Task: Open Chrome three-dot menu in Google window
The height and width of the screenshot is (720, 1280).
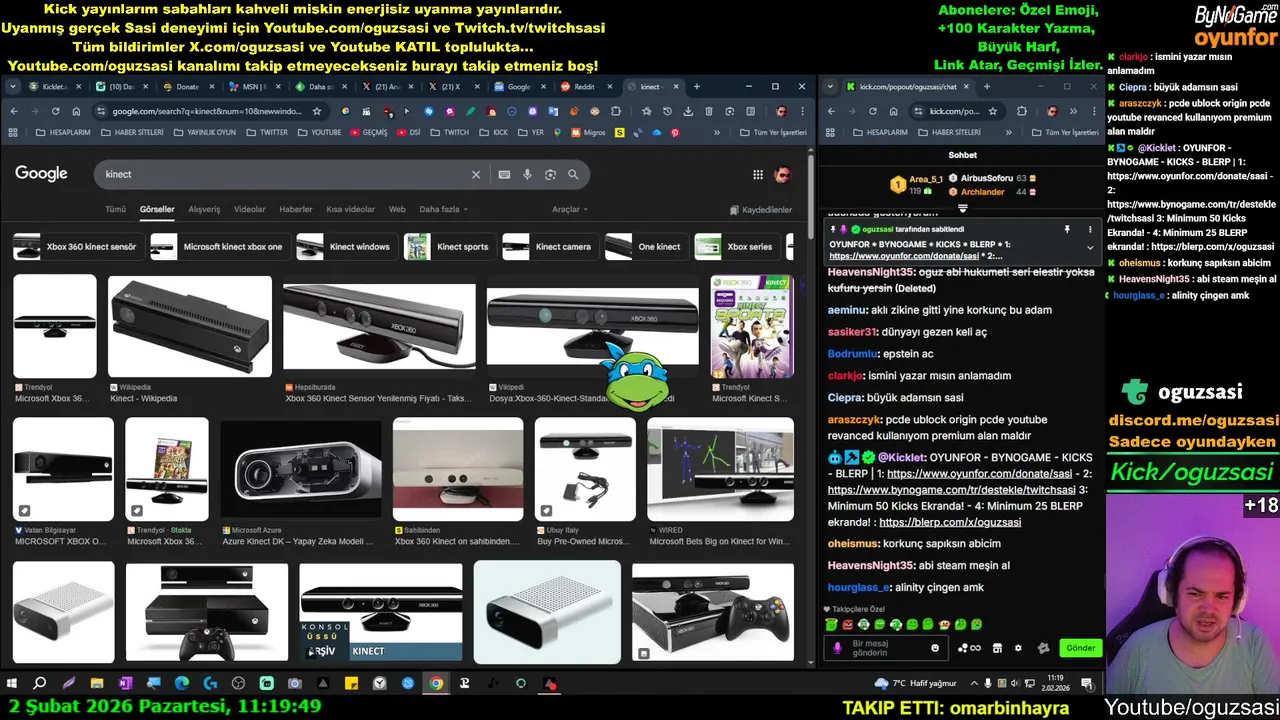Action: [x=802, y=111]
